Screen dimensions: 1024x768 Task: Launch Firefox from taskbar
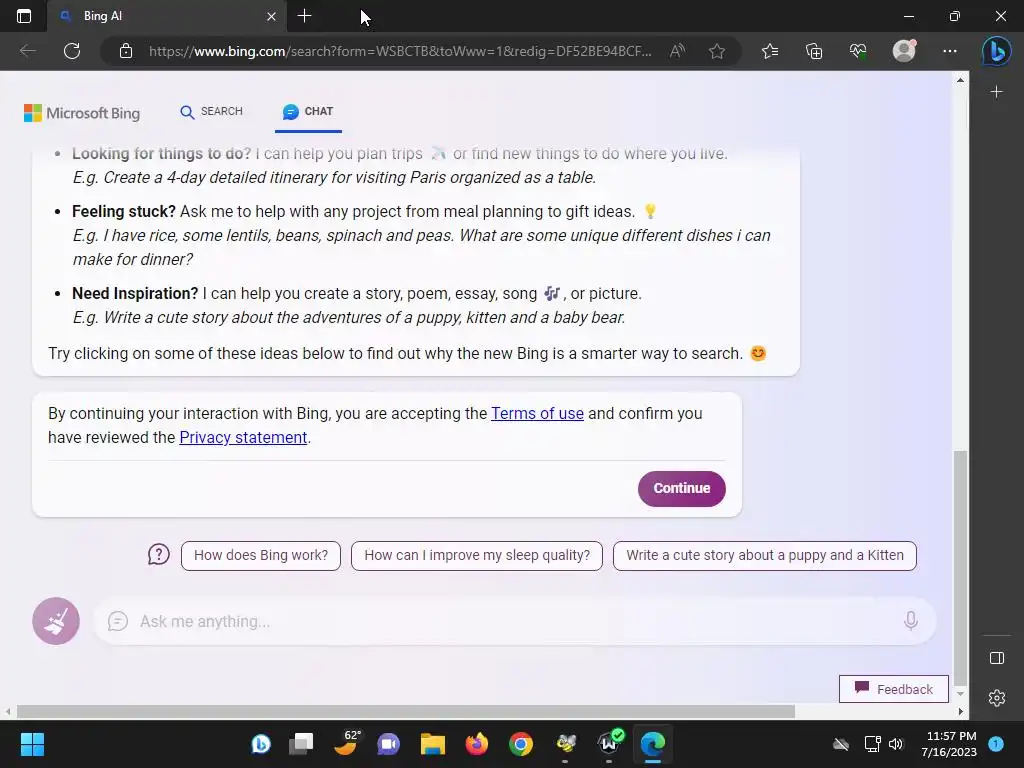click(477, 744)
